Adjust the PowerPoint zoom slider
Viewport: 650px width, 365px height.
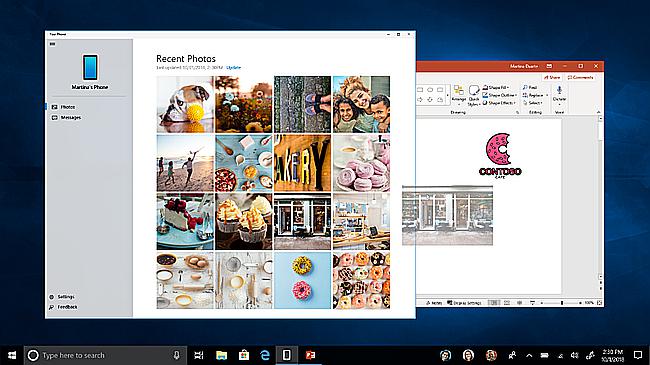(562, 303)
